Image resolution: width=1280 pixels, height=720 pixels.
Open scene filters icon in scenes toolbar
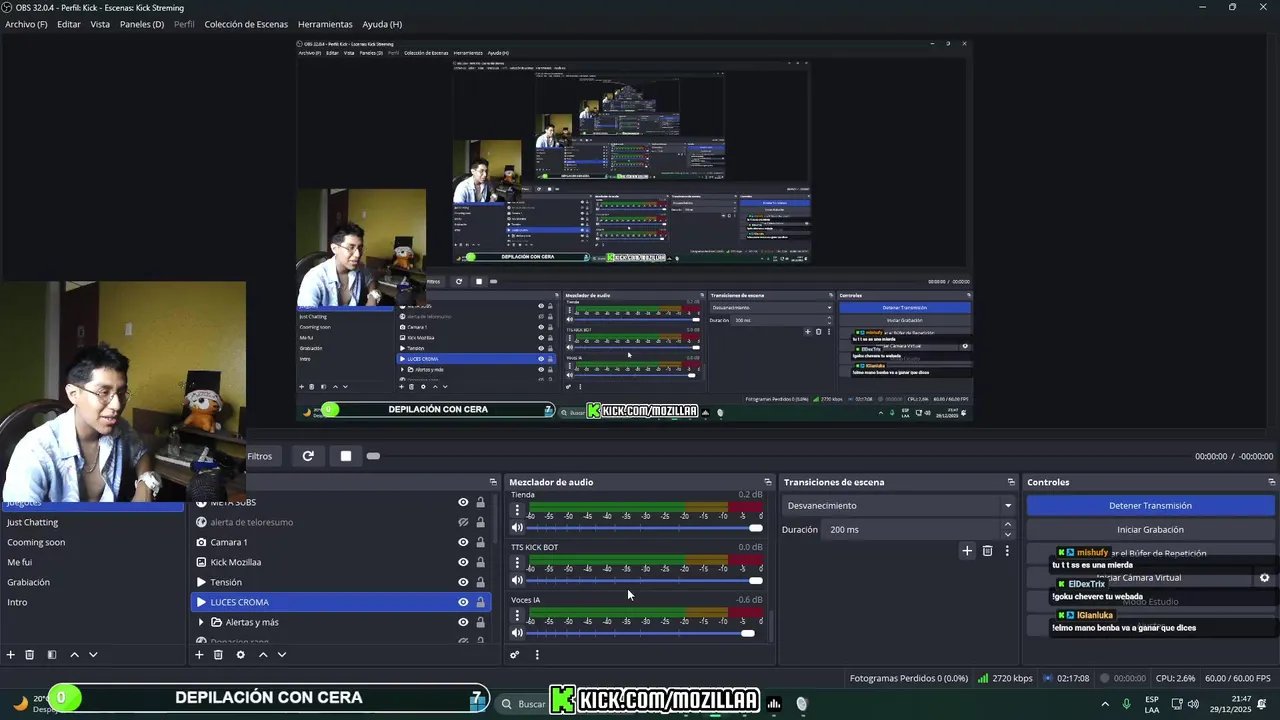[52, 655]
